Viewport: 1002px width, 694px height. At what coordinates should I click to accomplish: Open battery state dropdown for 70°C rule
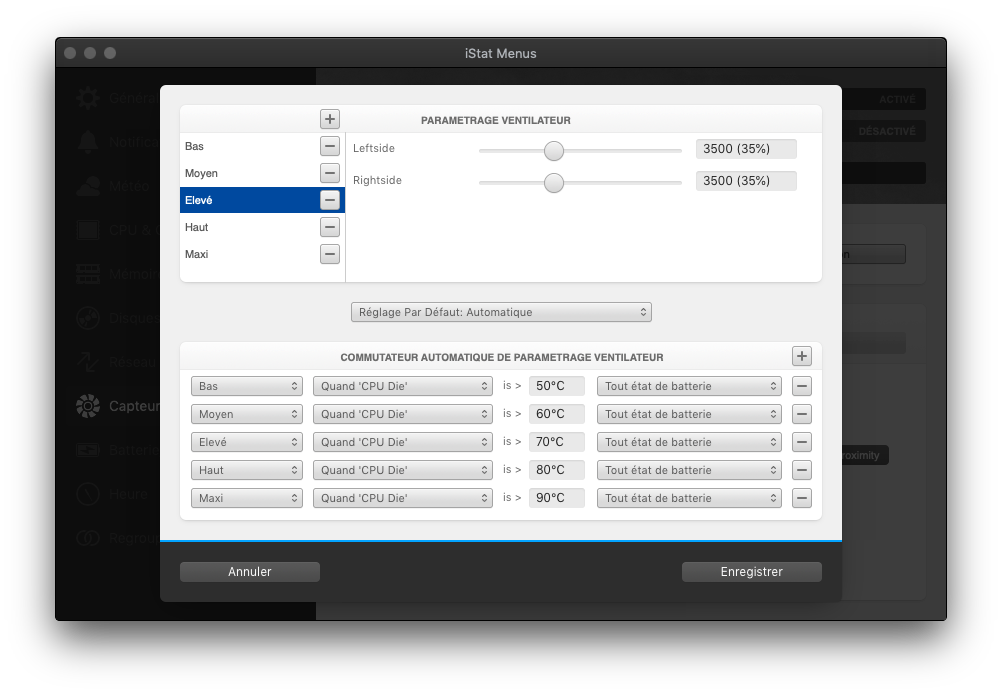(689, 442)
